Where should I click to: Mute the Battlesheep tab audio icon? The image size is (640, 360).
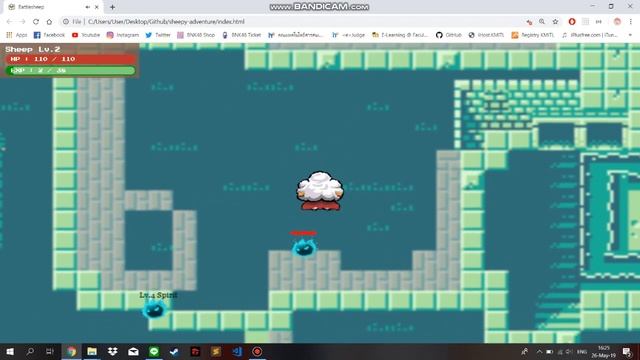(x=87, y=7)
